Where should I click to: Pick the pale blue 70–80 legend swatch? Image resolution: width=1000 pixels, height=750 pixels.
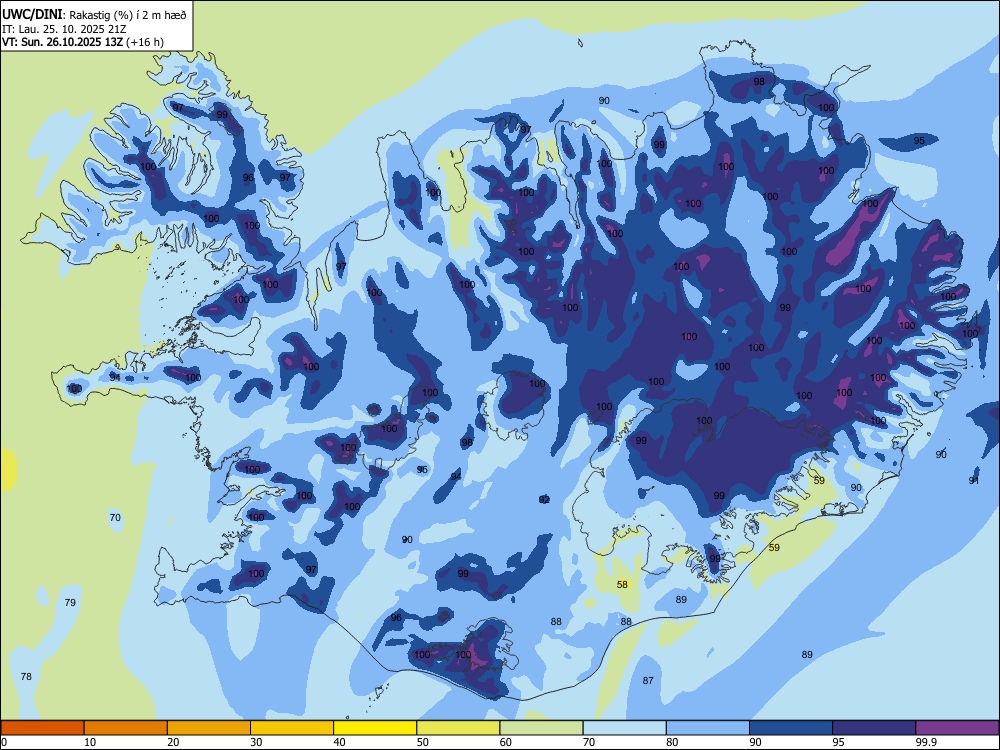coord(624,728)
